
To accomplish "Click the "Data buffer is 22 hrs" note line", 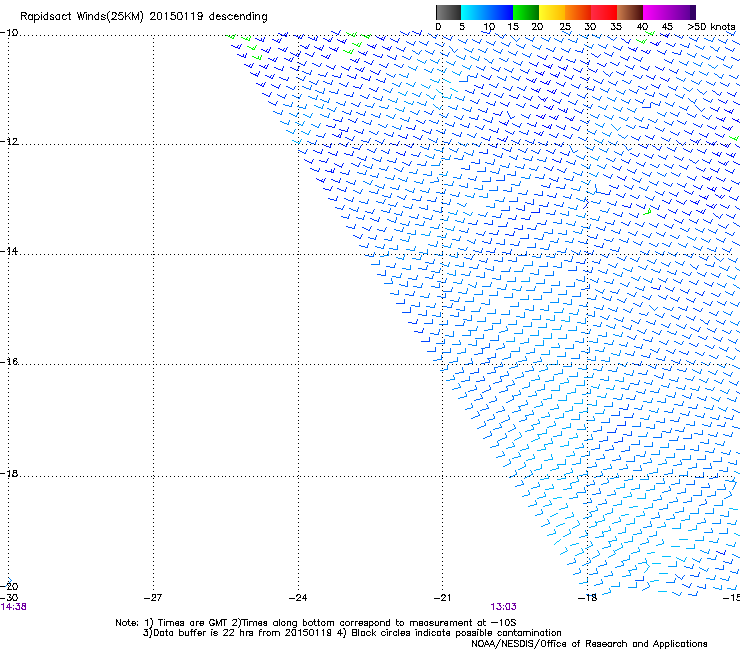I will coord(352,633).
